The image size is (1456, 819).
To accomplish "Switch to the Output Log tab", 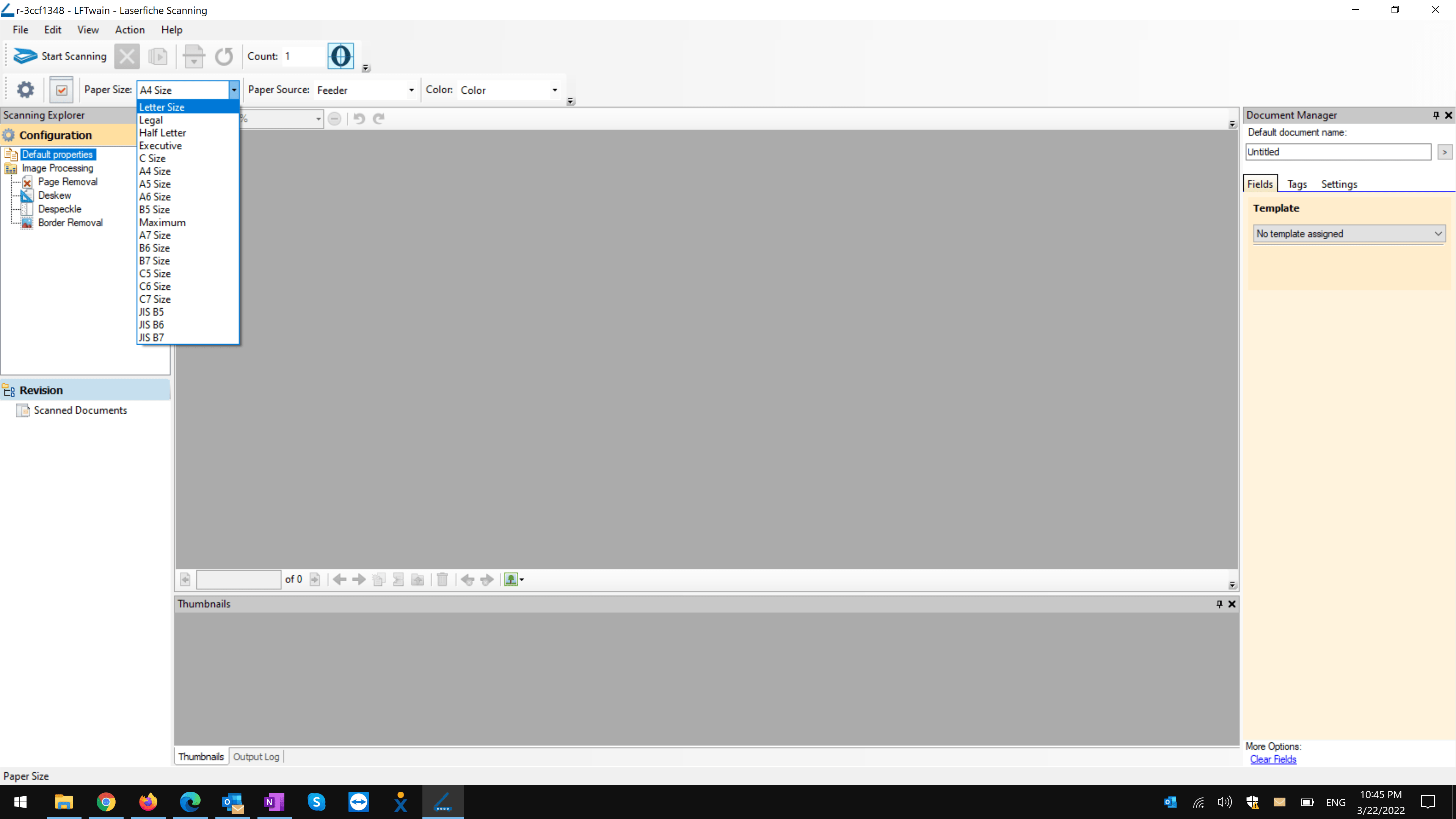I will (x=256, y=756).
